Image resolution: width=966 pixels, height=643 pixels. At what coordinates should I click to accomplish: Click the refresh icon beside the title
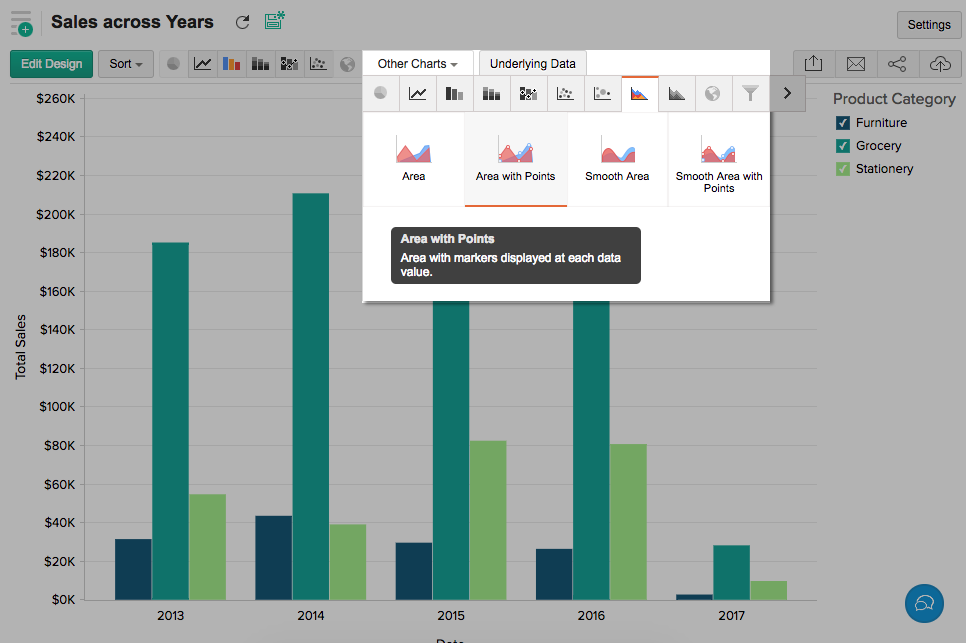click(242, 22)
